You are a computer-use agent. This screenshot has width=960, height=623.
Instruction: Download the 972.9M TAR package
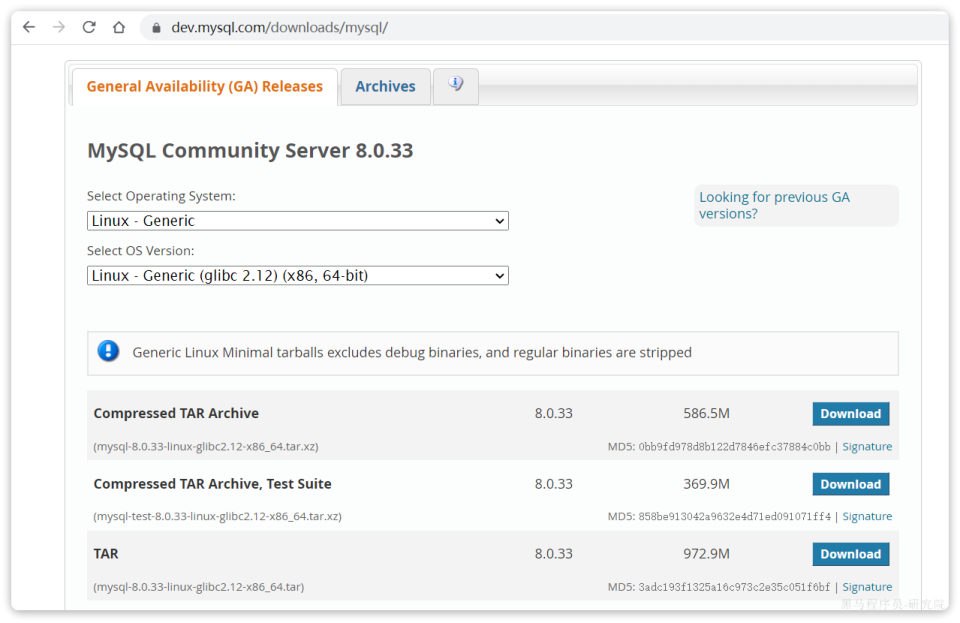[x=850, y=554]
